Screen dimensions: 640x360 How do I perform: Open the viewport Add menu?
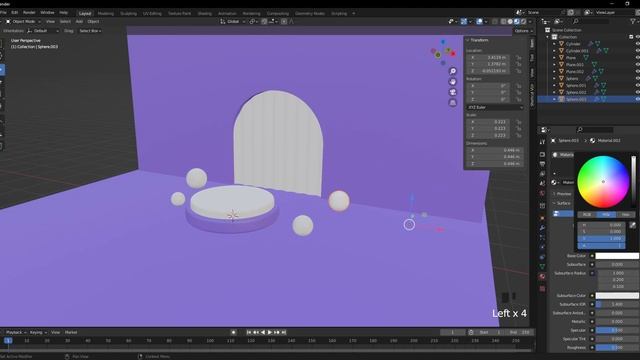79,21
